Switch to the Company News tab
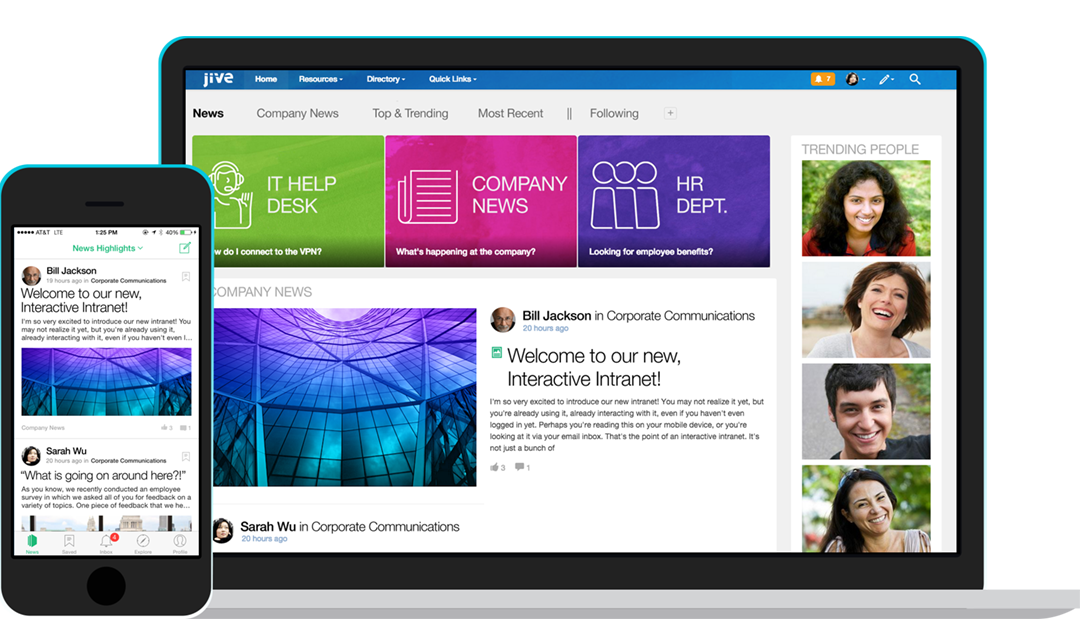The height and width of the screenshot is (619, 1080). tap(297, 113)
